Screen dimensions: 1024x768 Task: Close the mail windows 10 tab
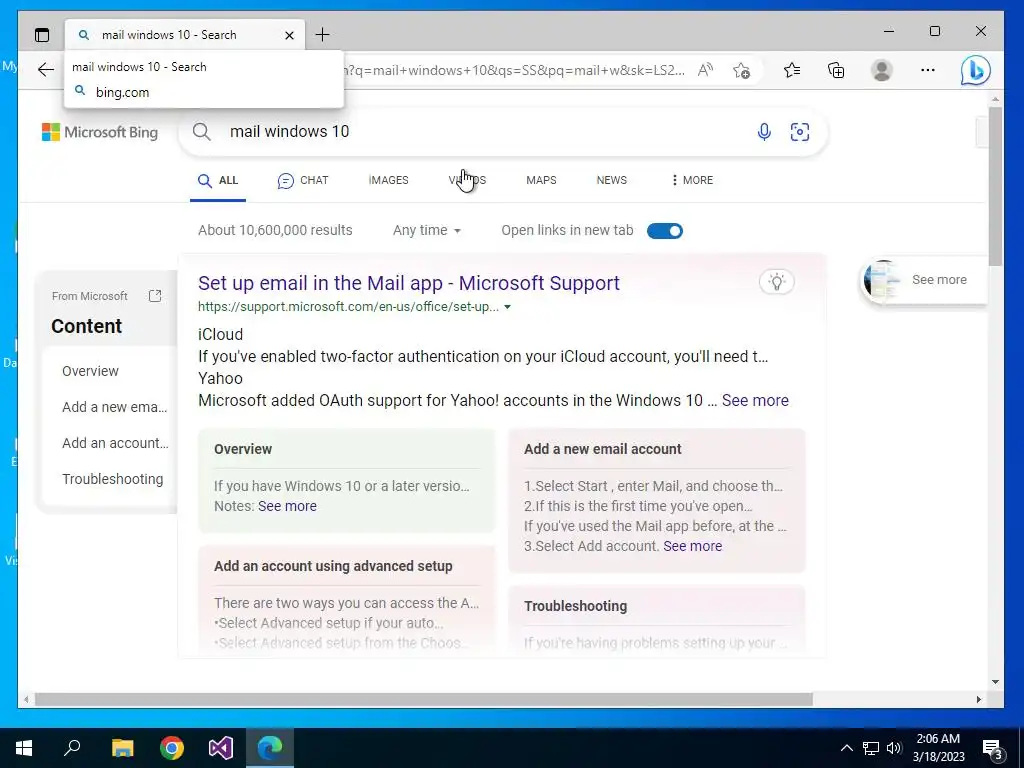click(x=289, y=35)
